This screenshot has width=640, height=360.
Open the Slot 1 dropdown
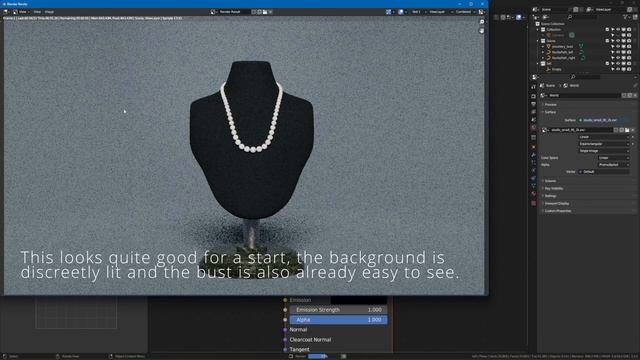tap(417, 12)
